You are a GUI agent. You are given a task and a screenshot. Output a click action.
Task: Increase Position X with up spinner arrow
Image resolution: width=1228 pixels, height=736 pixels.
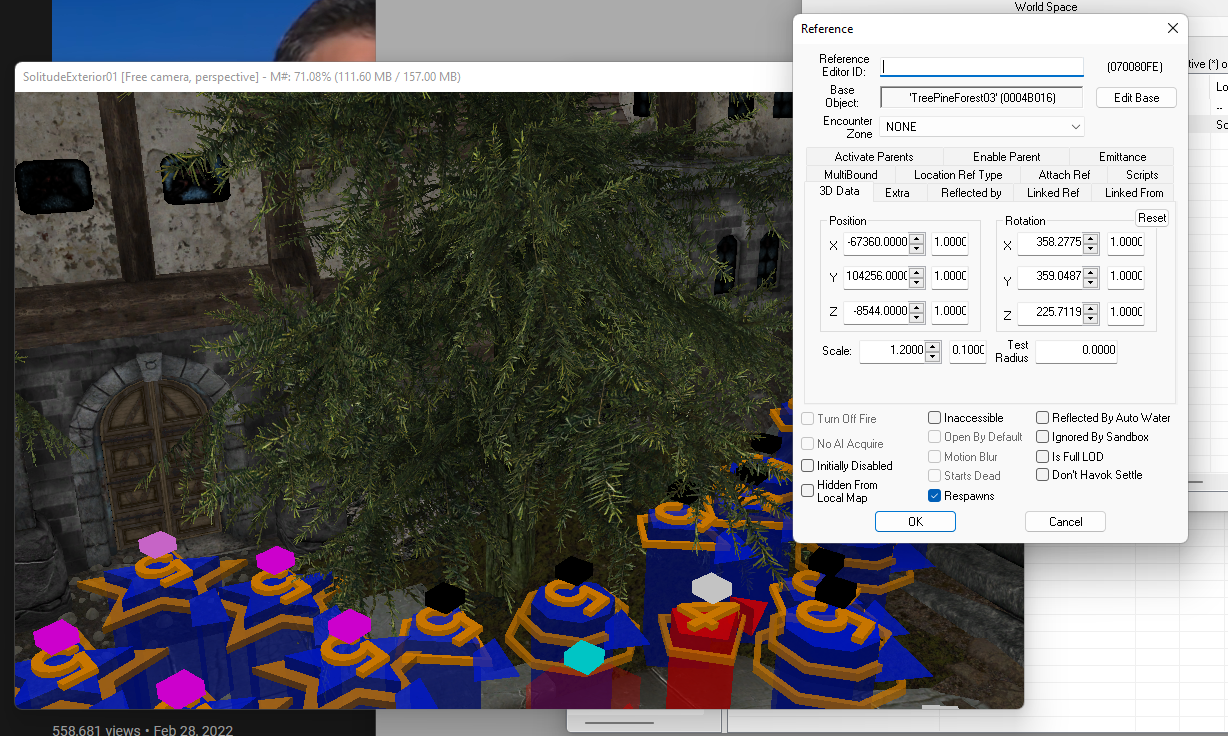tap(917, 237)
